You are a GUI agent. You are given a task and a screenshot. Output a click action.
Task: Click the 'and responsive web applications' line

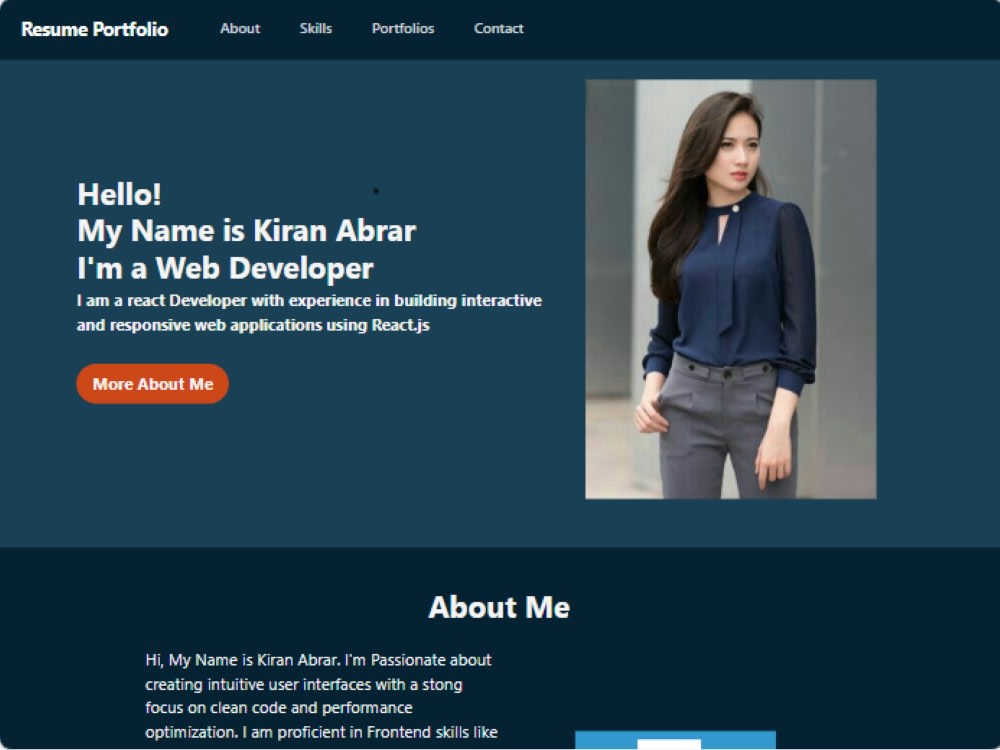pos(253,325)
